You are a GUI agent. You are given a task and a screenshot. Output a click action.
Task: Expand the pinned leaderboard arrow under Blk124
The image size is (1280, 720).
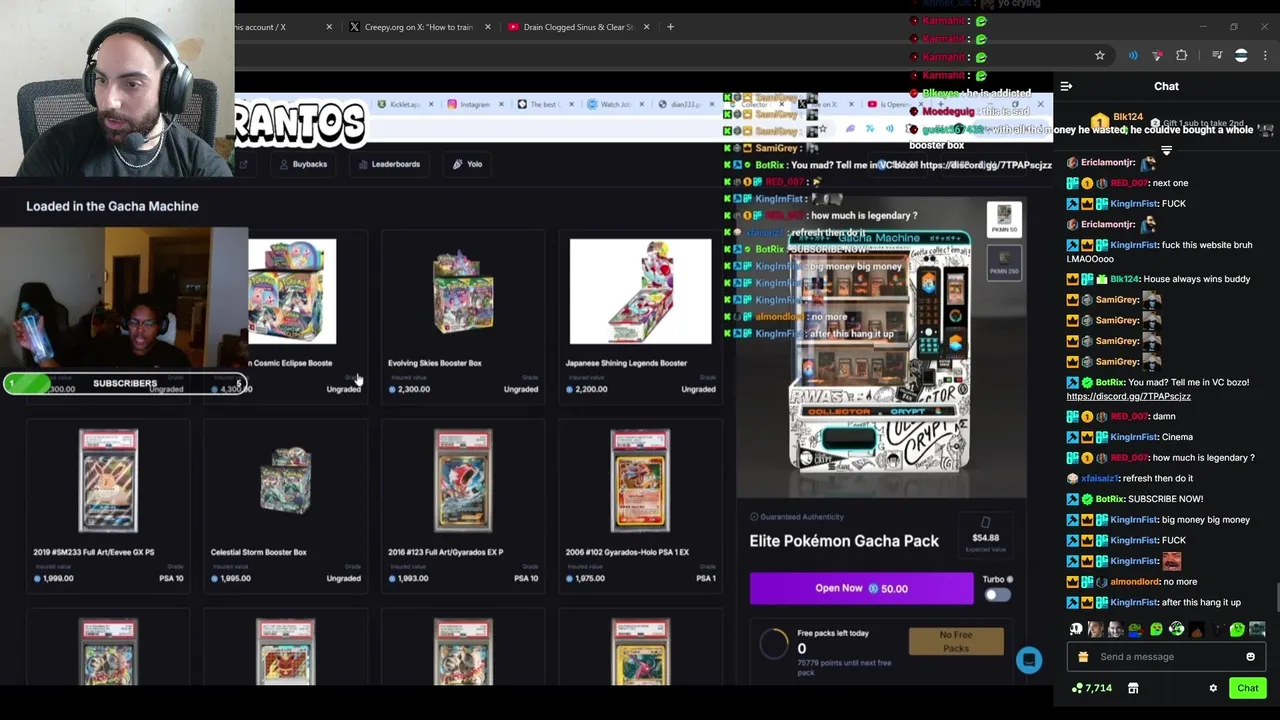click(x=1166, y=150)
